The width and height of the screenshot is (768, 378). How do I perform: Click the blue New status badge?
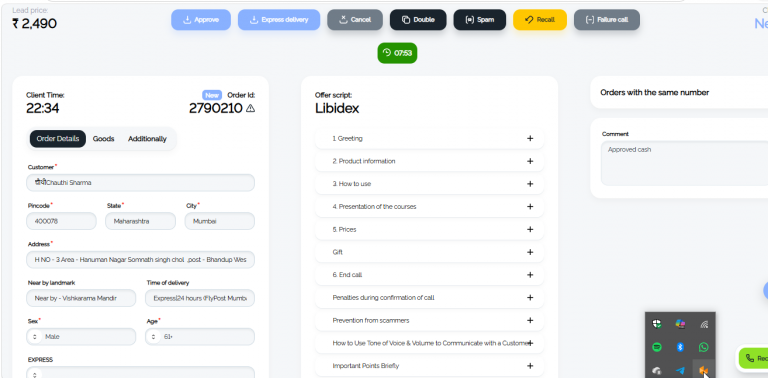pyautogui.click(x=212, y=95)
